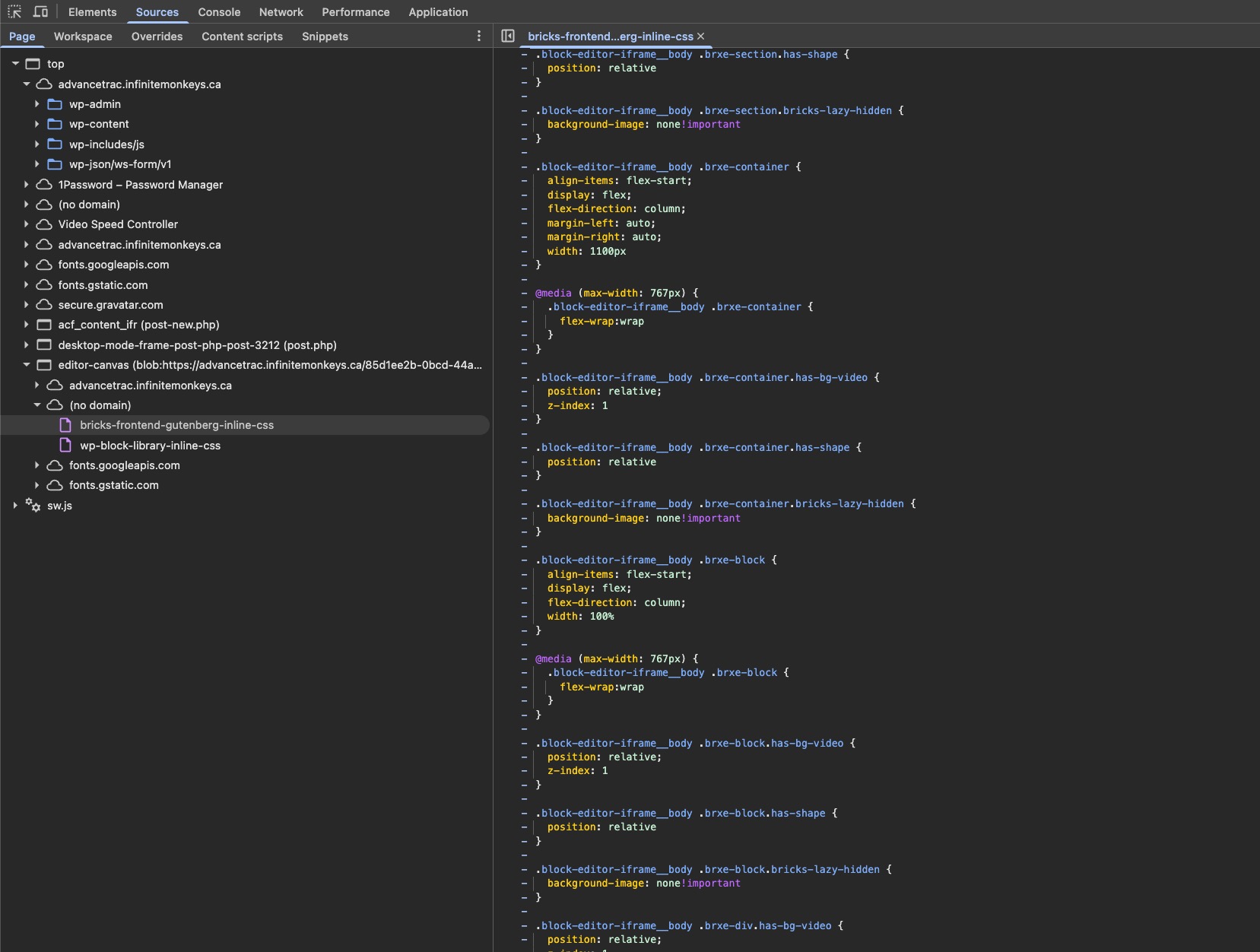Open the Snippets sub-tab
The height and width of the screenshot is (952, 1260).
pyautogui.click(x=325, y=36)
